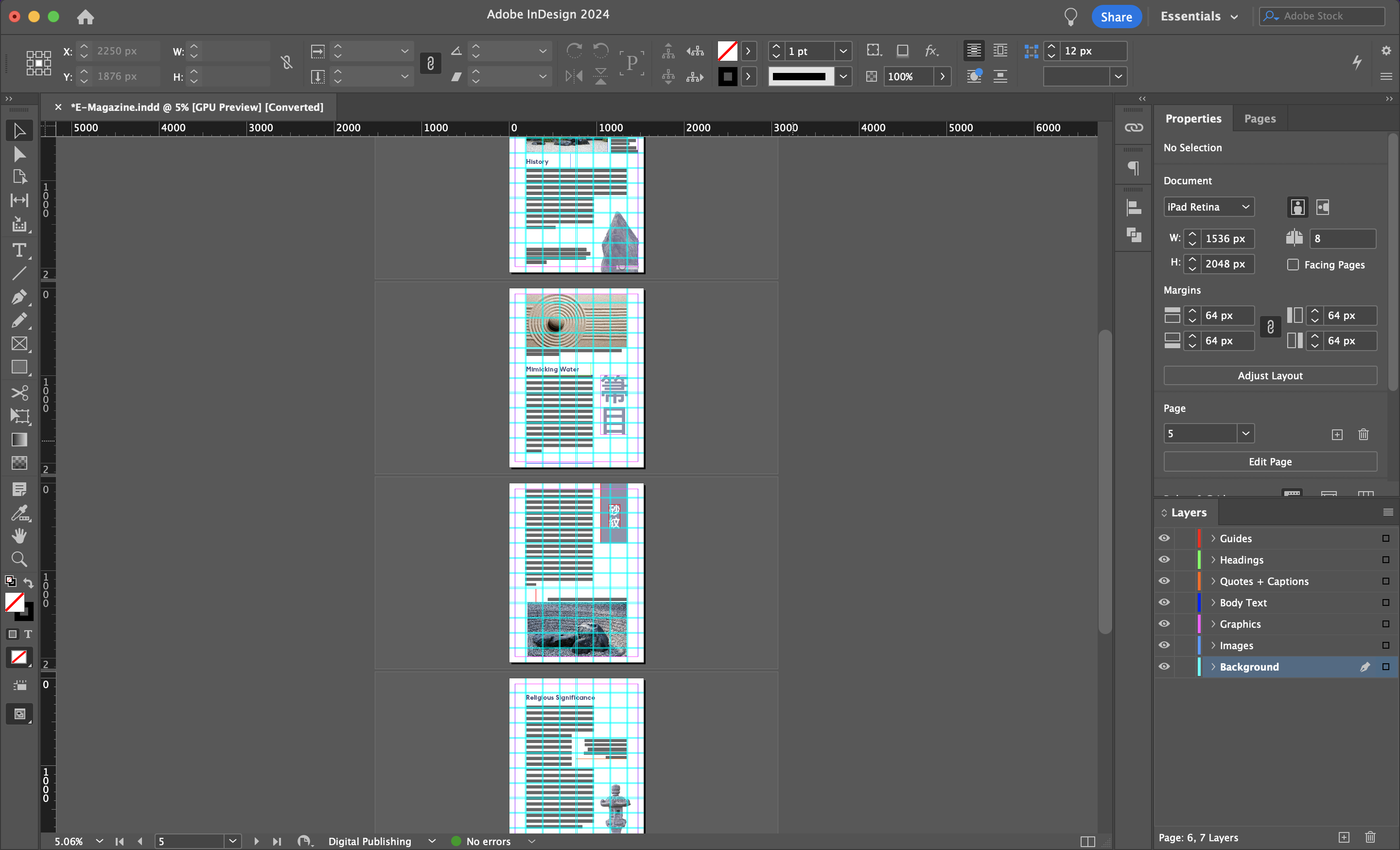Open the zoom level dropdown
Image resolution: width=1400 pixels, height=850 pixels.
click(x=100, y=841)
